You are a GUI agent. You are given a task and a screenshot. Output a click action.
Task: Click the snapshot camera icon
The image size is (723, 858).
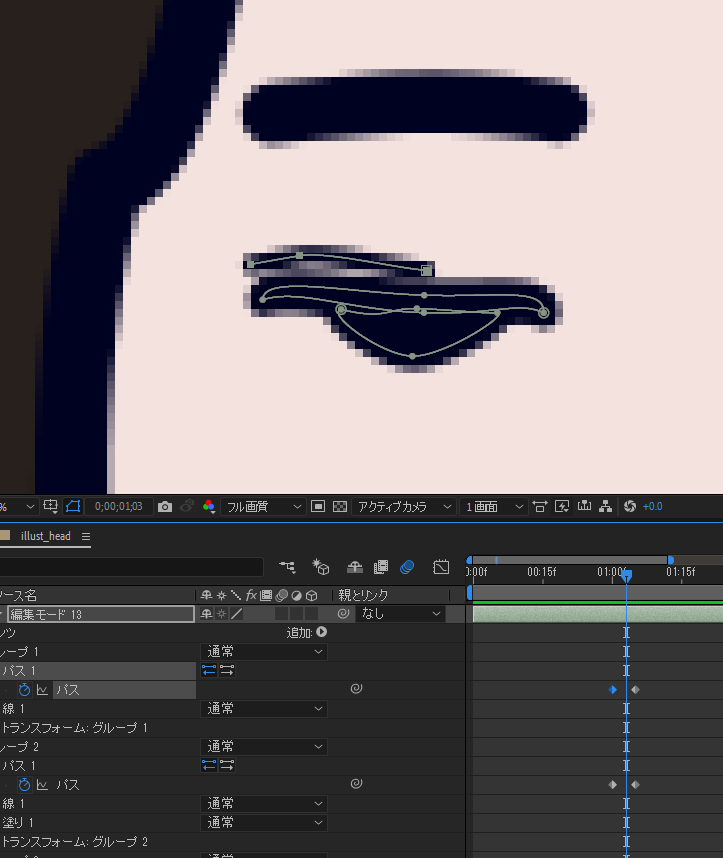[165, 507]
